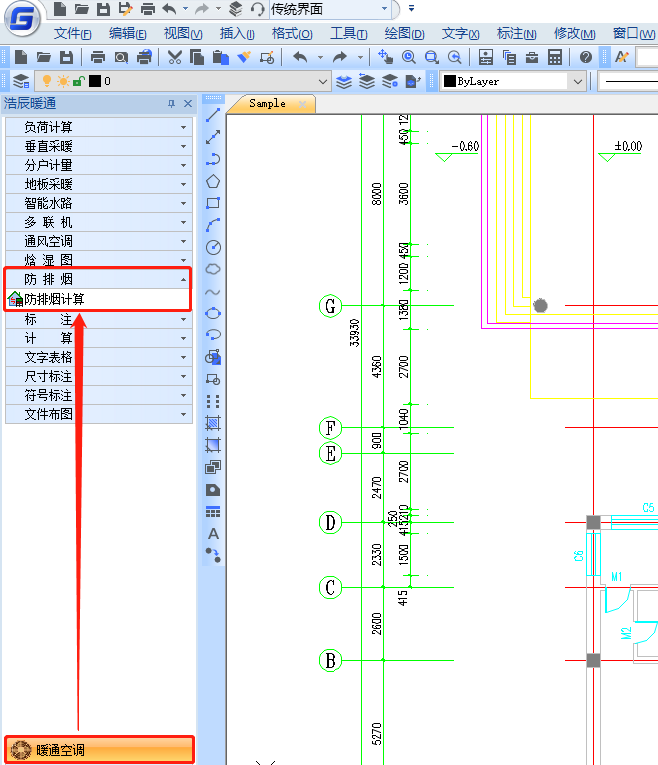
Task: Open the 绘图(D) menu
Action: point(404,34)
